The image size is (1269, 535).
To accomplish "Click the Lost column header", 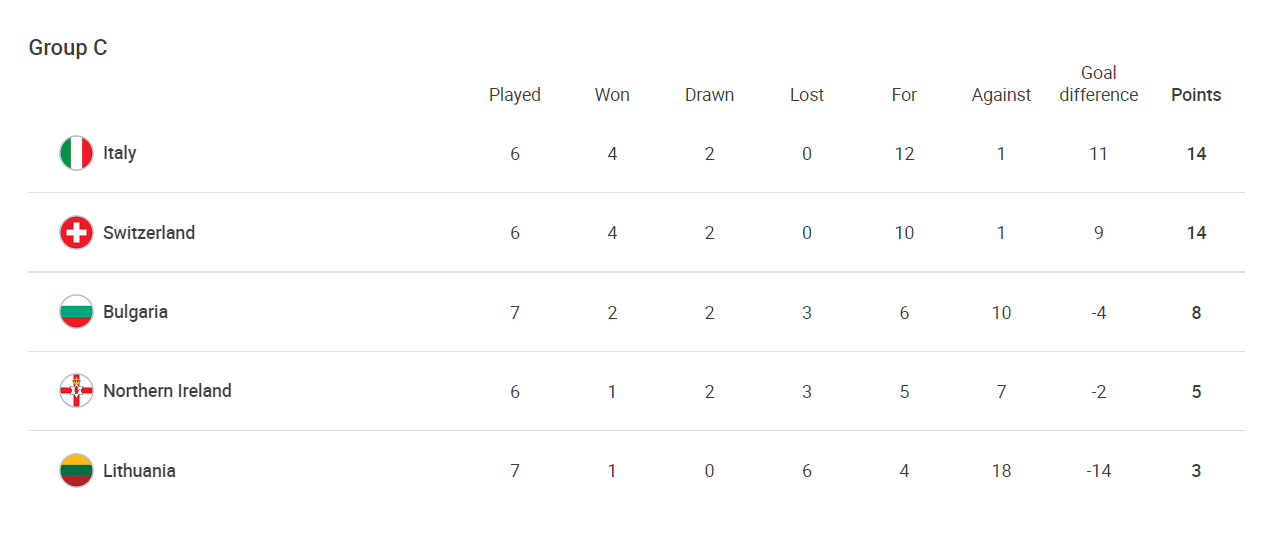I will (807, 95).
